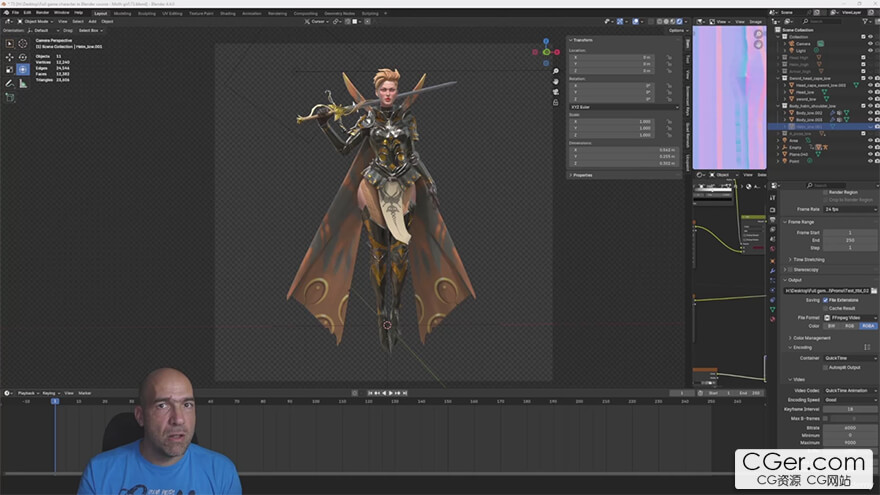
Task: Open the outliner filter funnel icon
Action: pyautogui.click(x=867, y=21)
